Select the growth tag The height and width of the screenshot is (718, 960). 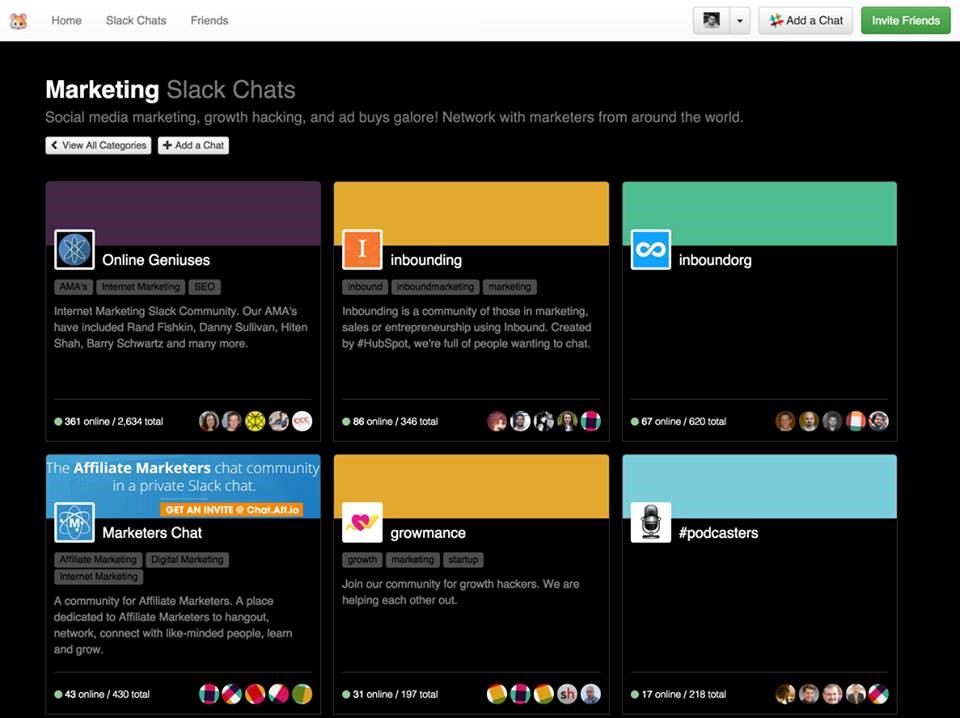[x=362, y=560]
